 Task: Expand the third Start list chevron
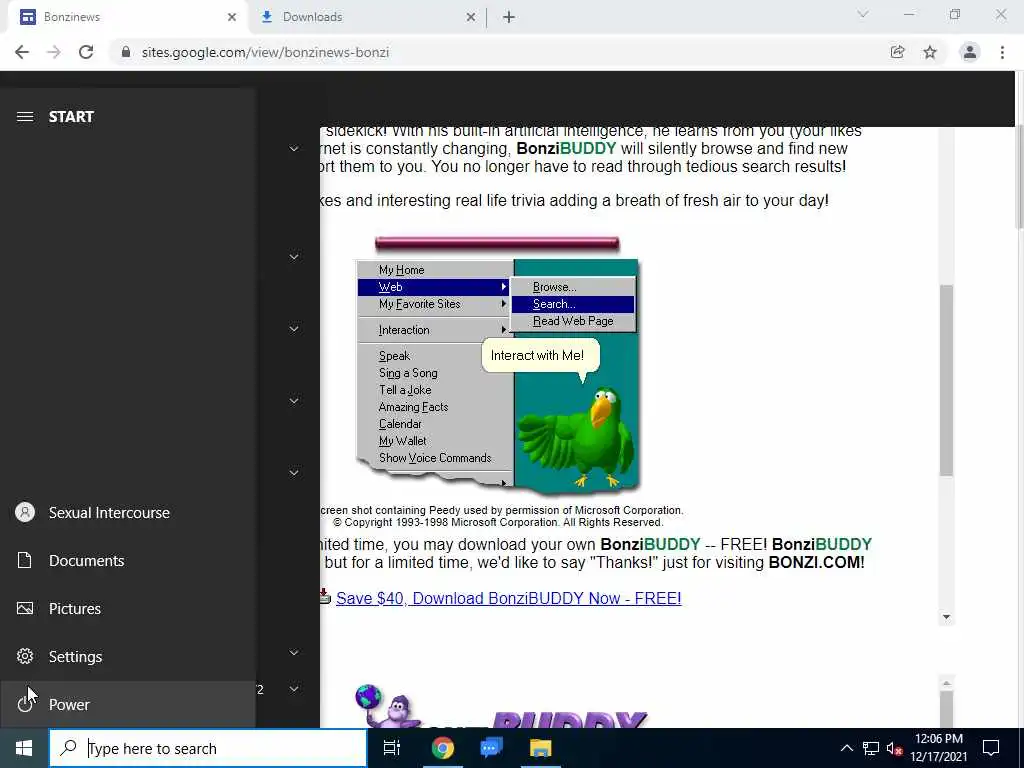(x=294, y=329)
